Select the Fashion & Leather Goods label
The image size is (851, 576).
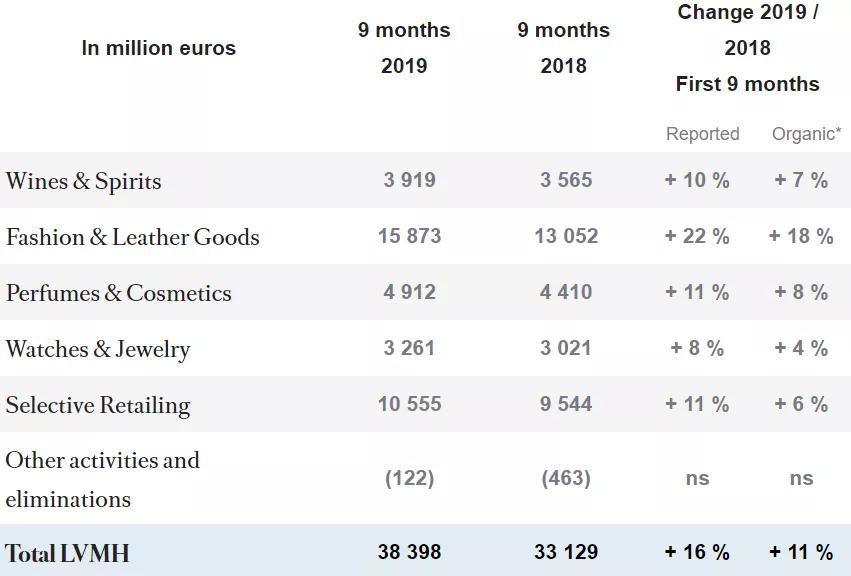(x=132, y=237)
